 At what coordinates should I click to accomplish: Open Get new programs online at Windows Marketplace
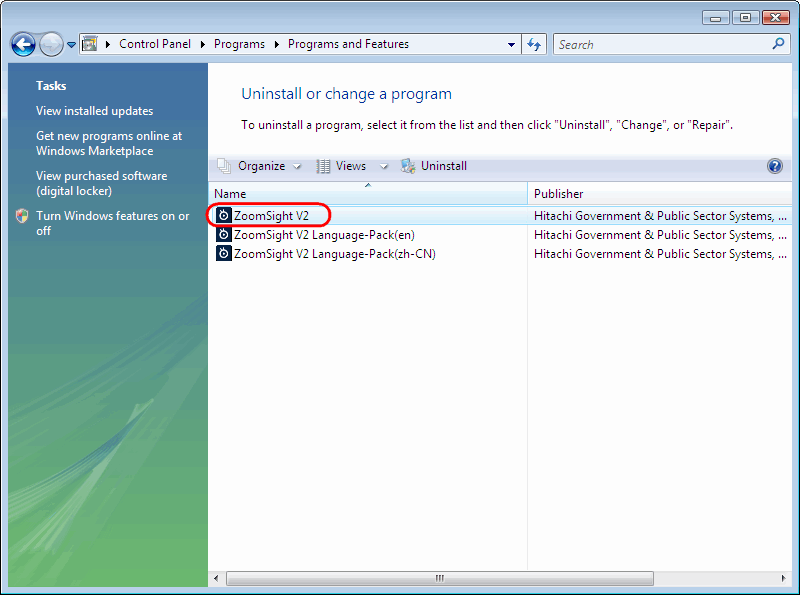109,143
